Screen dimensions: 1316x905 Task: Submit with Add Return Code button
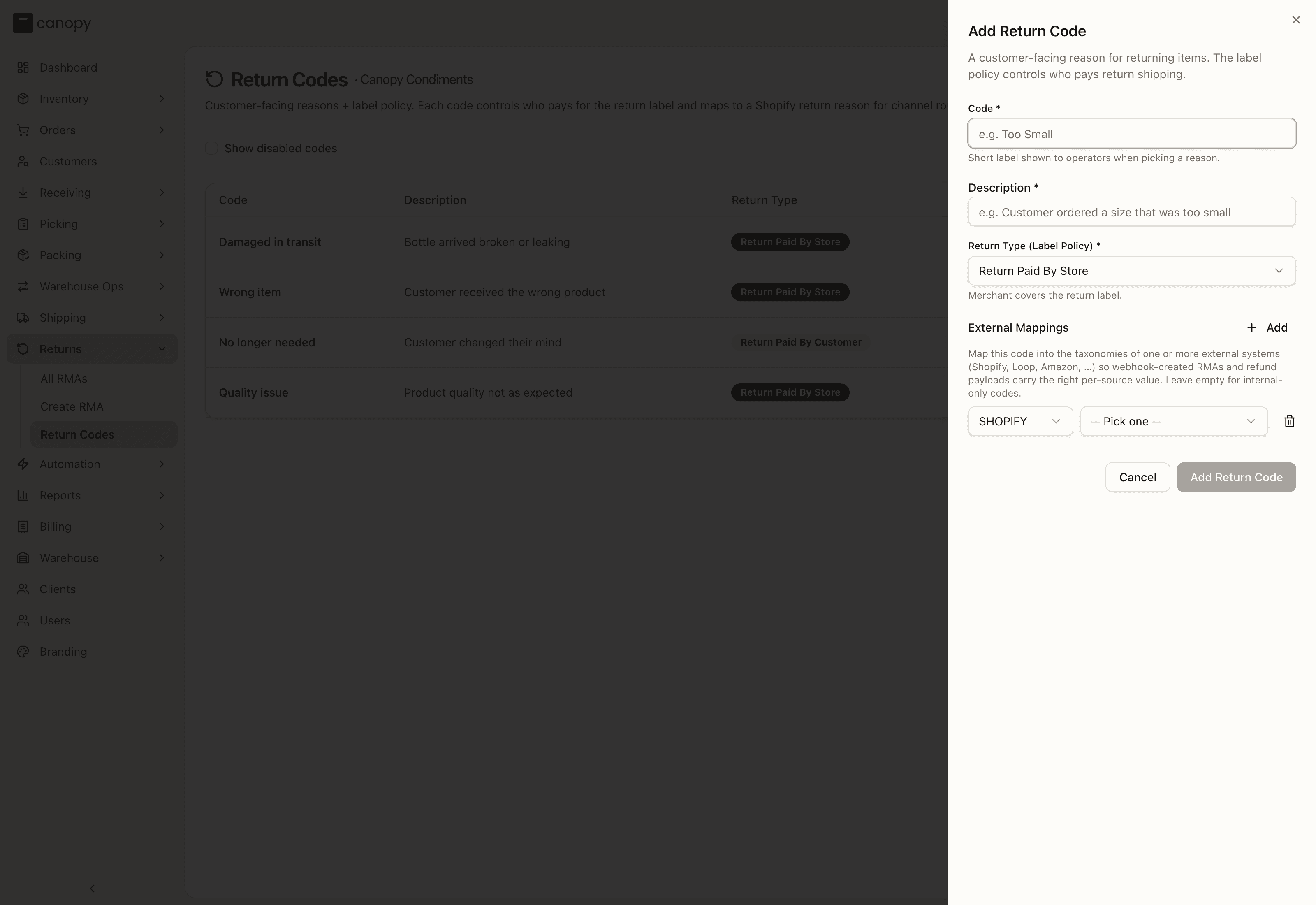pyautogui.click(x=1236, y=478)
